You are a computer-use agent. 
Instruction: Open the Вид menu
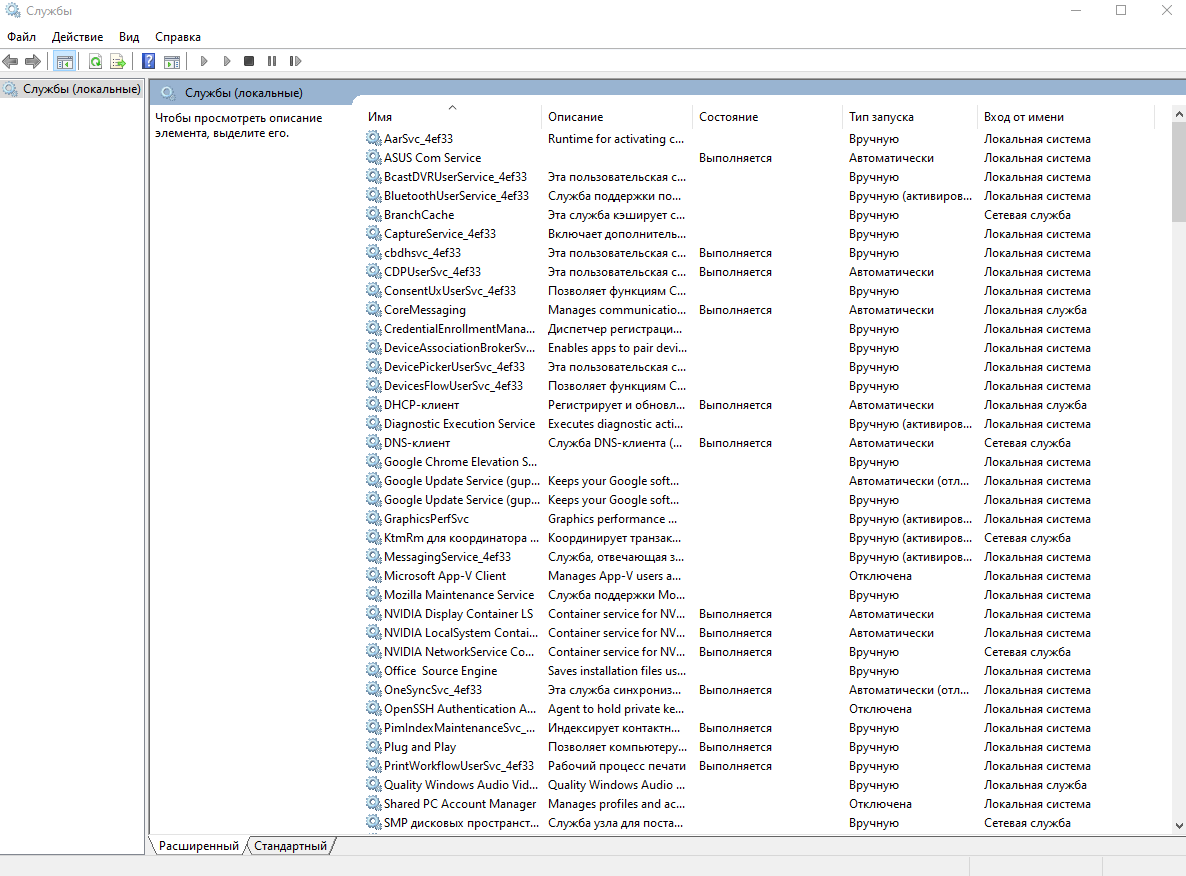coord(129,37)
